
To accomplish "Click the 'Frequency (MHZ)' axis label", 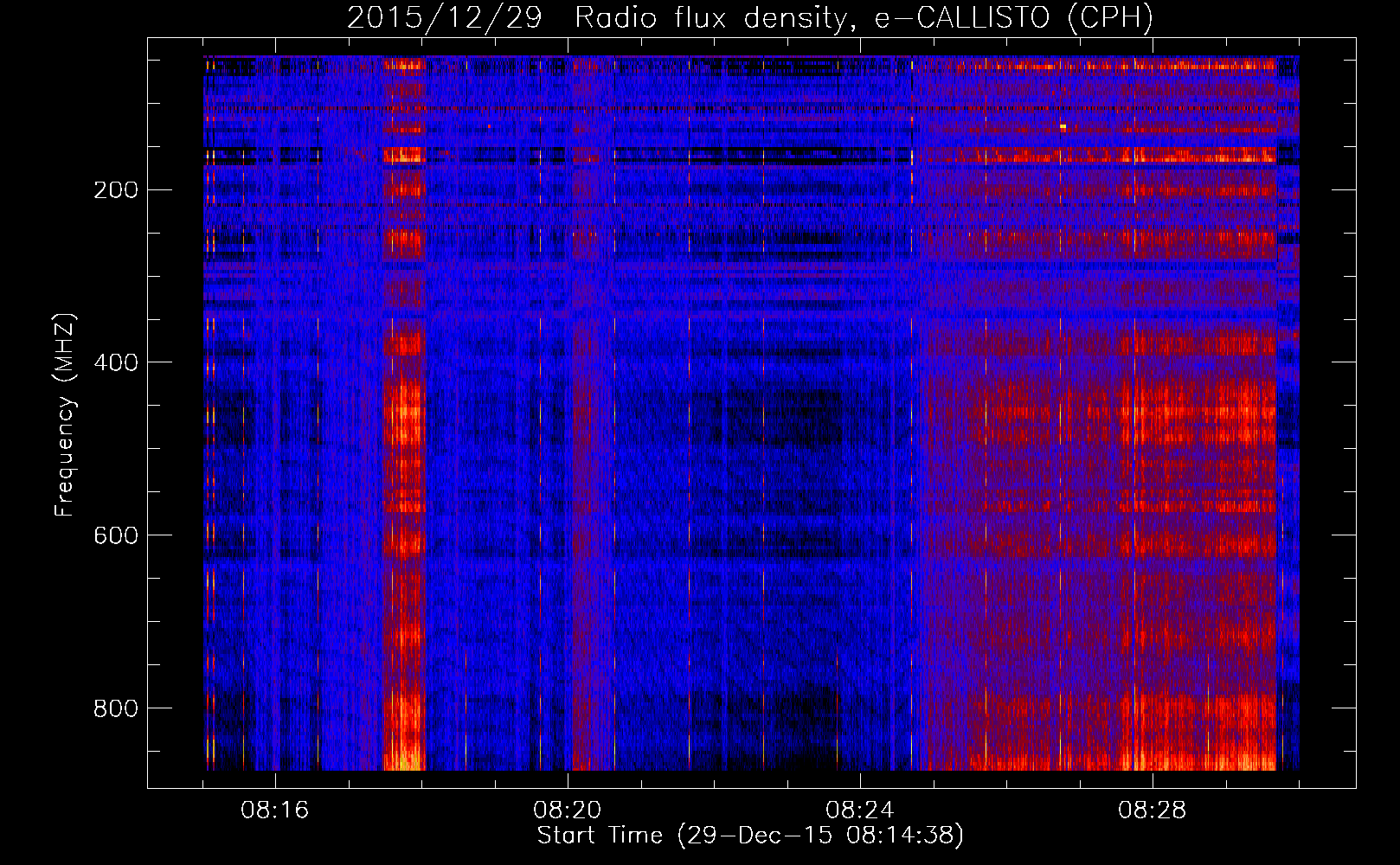I will pyautogui.click(x=65, y=415).
